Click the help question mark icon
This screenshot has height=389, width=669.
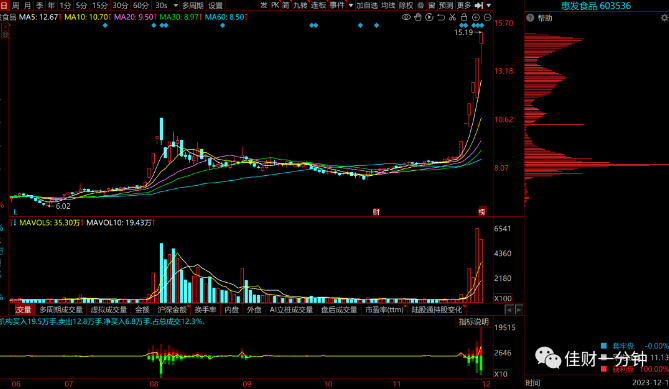click(x=530, y=18)
